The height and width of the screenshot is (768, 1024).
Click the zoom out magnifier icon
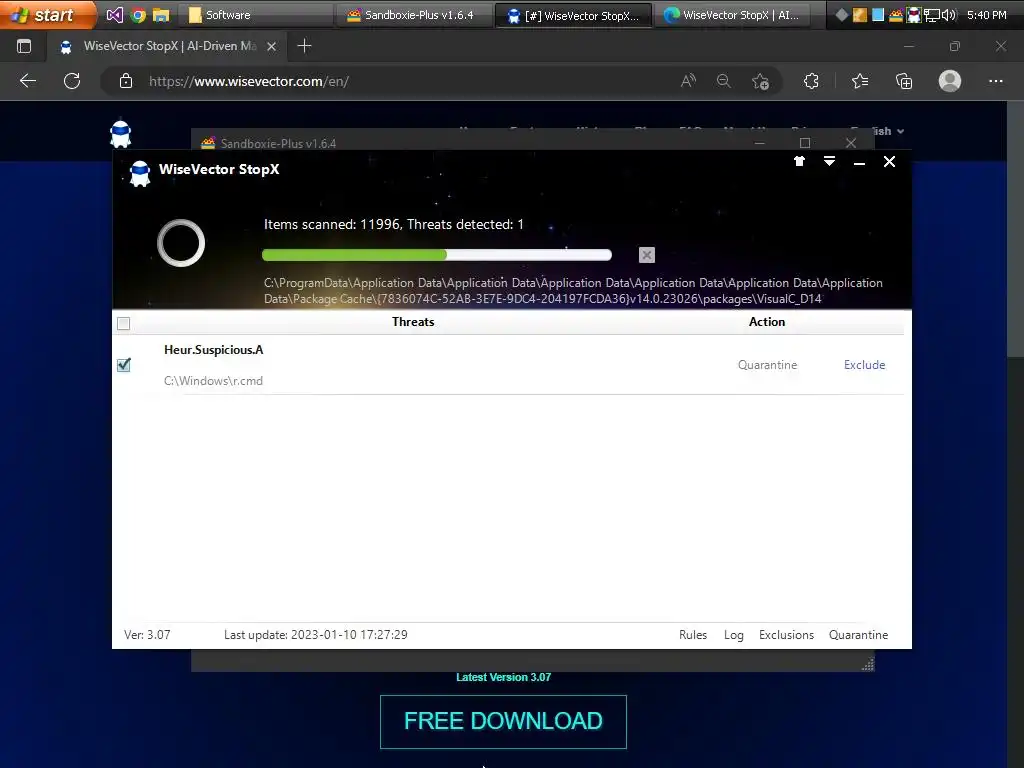(724, 81)
